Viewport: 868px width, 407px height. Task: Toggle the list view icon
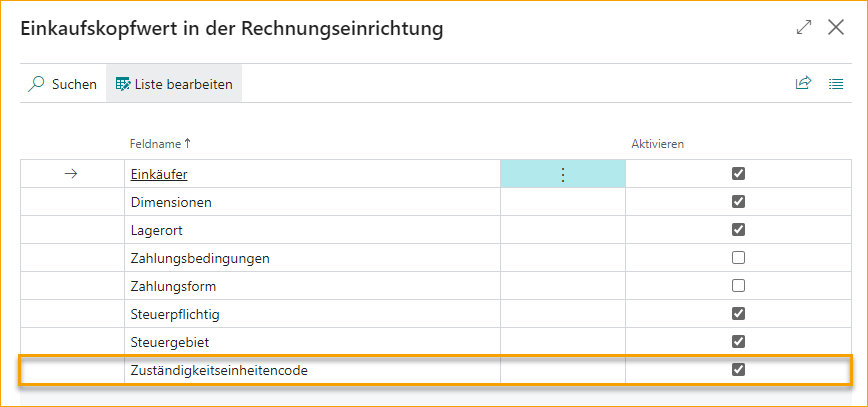click(x=836, y=84)
